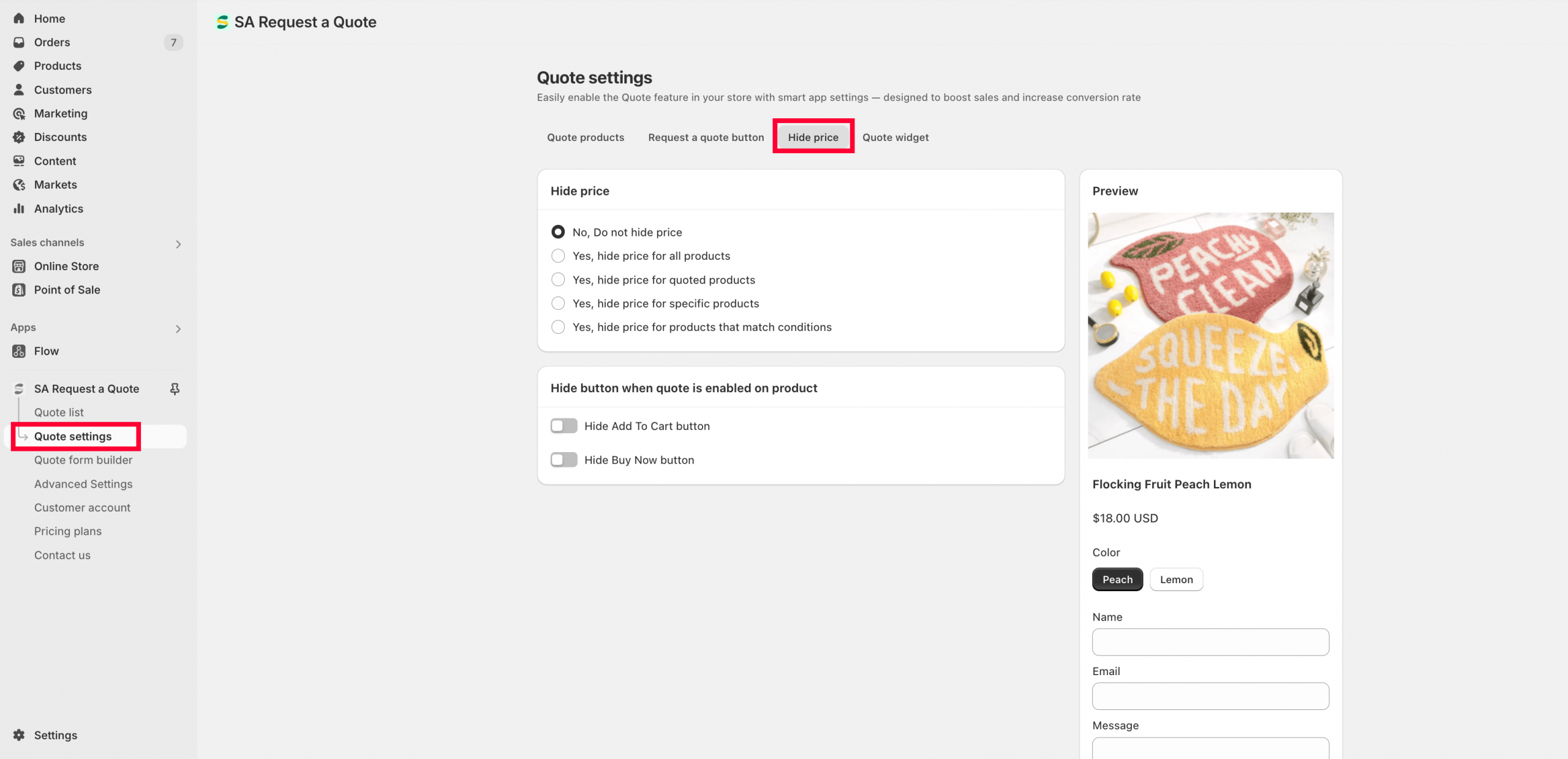Unpin SA Request a Quote app
Image resolution: width=1568 pixels, height=759 pixels.
pos(175,389)
